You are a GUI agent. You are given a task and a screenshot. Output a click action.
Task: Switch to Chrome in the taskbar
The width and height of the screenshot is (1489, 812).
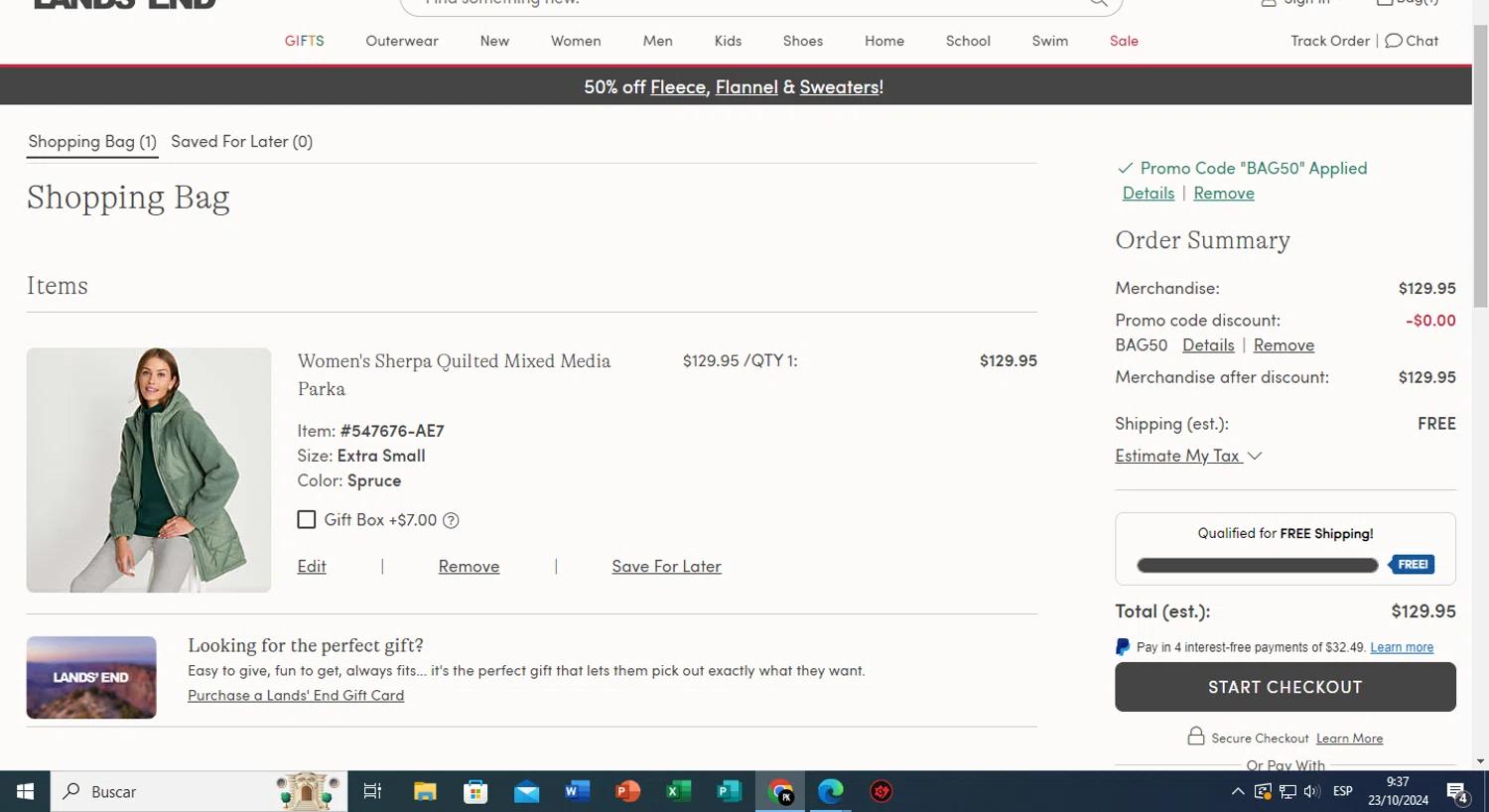(780, 791)
